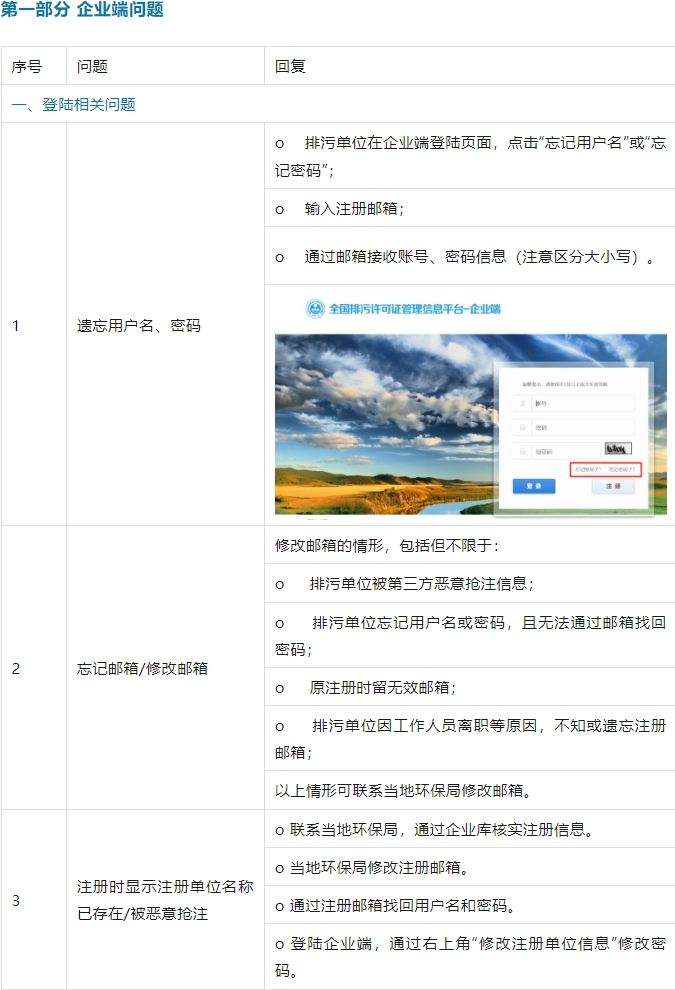Click the 全国排污许可证管理信息平台 logo emblem

pyautogui.click(x=315, y=309)
